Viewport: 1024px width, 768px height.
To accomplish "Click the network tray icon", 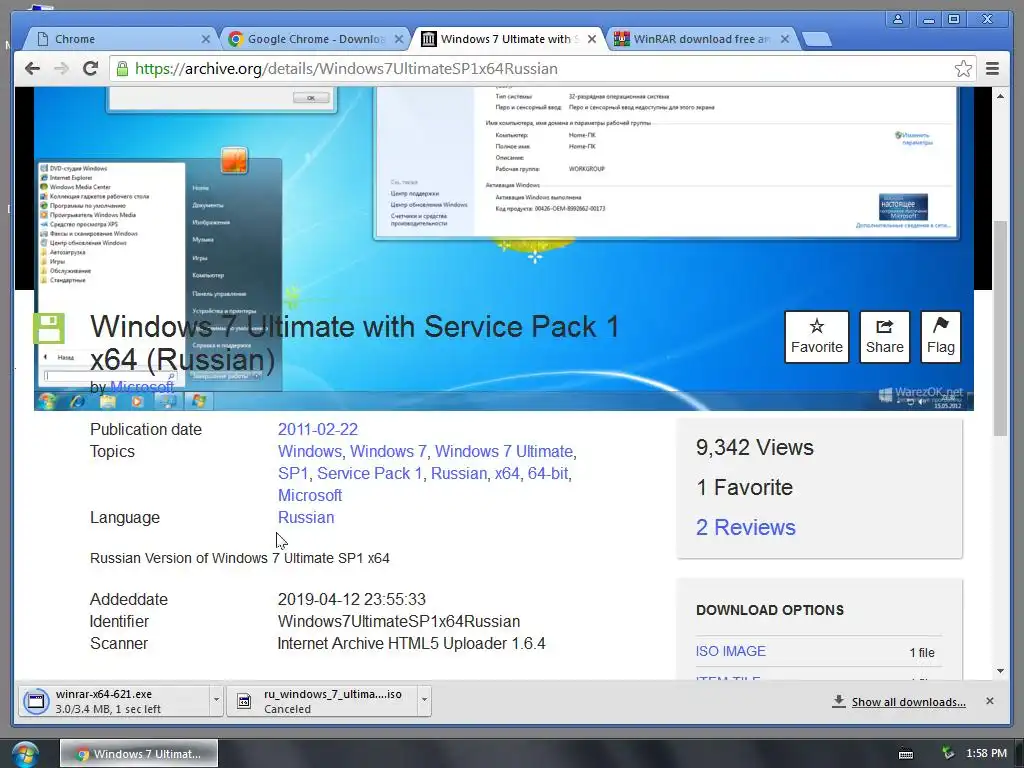I will pyautogui.click(x=948, y=753).
